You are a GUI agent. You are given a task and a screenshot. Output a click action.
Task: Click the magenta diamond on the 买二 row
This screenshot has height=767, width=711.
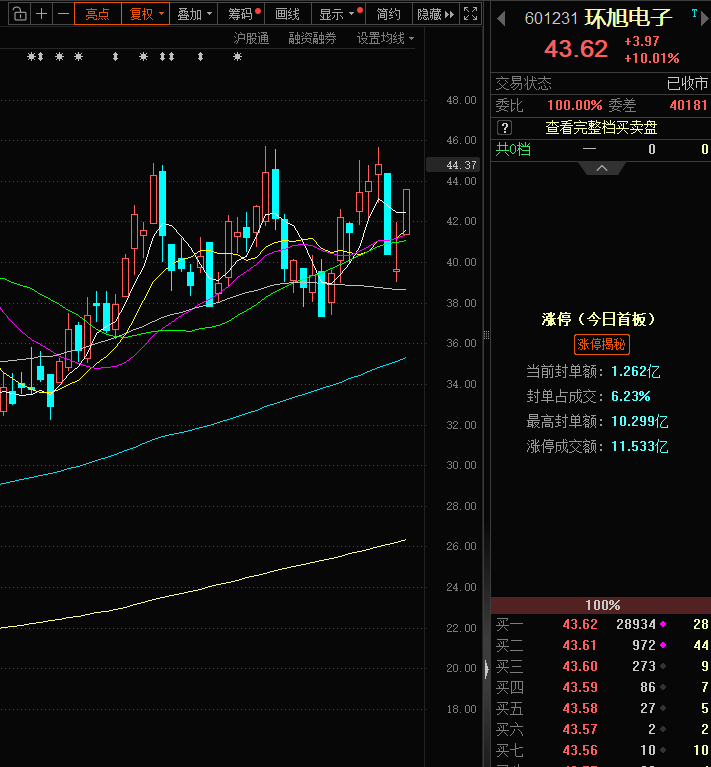tap(663, 645)
